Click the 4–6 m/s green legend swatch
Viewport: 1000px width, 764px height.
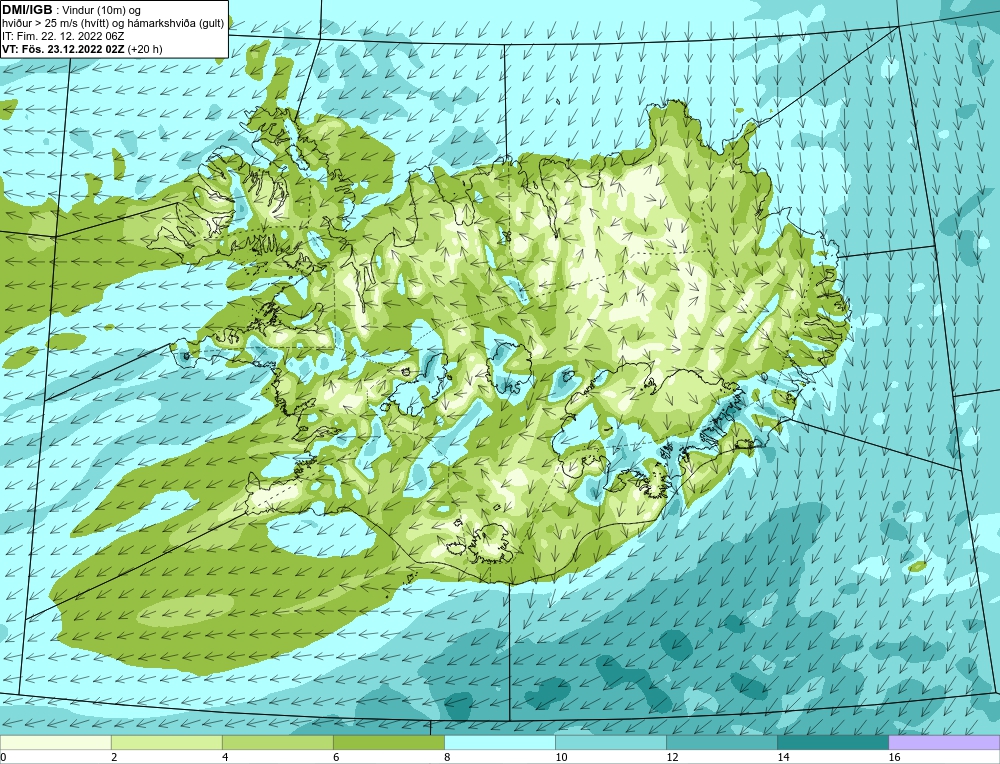tap(277, 742)
